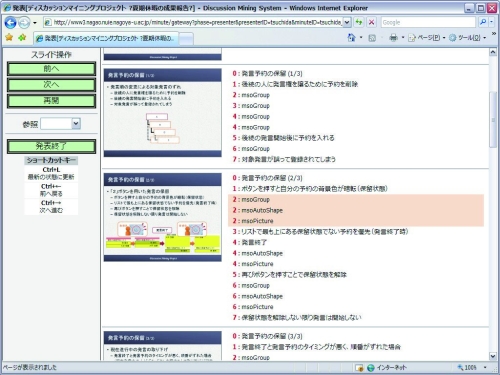The height and width of the screenshot is (375, 500).
Task: Select the 発言予約の保留 (2/3) slide thumbnail
Action: tap(163, 217)
